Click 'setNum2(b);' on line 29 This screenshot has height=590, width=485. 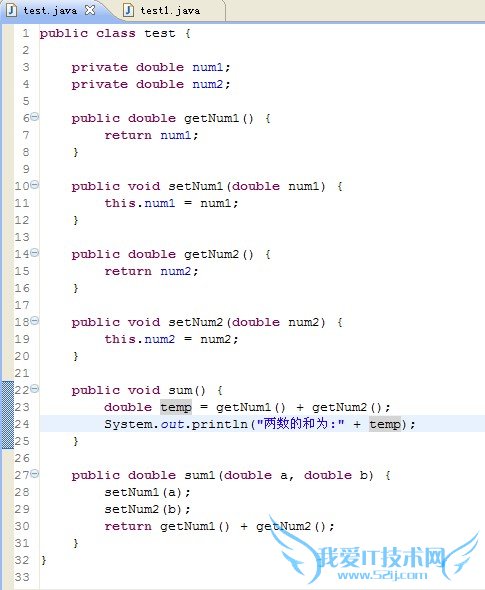[x=147, y=509]
